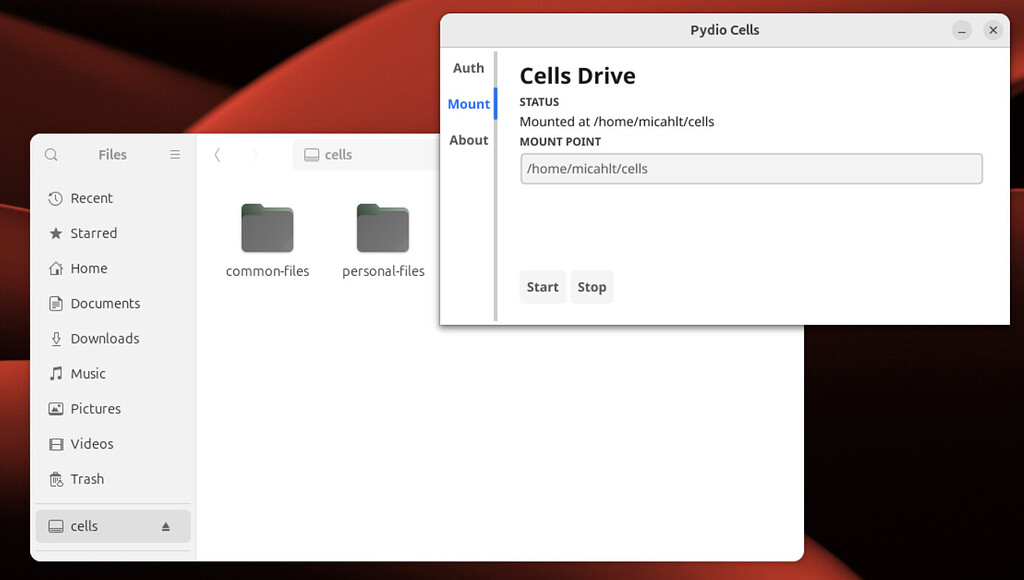Screen dimensions: 1024x580
Task: Open the search in Files window
Action: tap(51, 155)
